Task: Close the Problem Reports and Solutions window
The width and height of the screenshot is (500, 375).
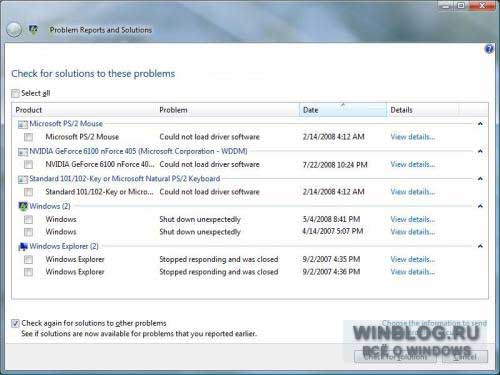Action: [482, 6]
